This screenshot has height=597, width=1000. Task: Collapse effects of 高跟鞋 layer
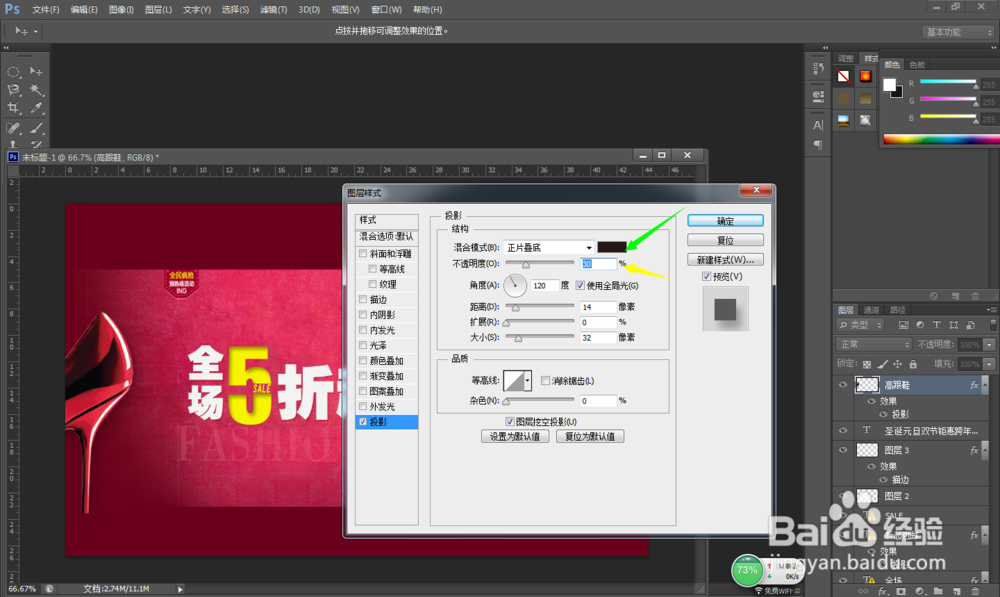tap(985, 385)
